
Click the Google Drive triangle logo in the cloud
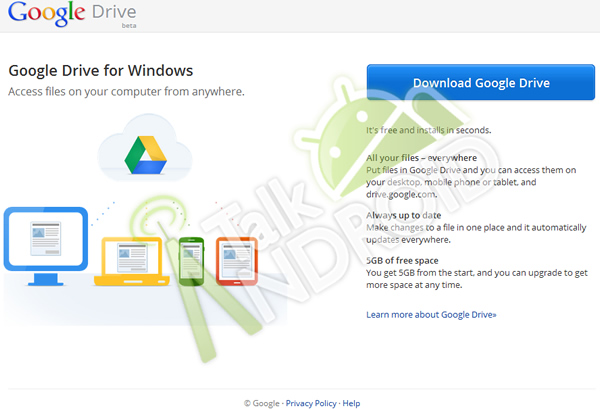[145, 155]
